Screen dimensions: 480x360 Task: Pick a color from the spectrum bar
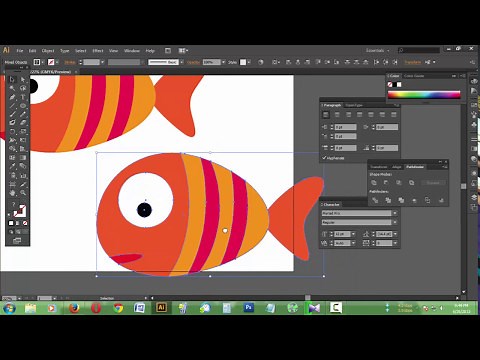pyautogui.click(x=424, y=95)
